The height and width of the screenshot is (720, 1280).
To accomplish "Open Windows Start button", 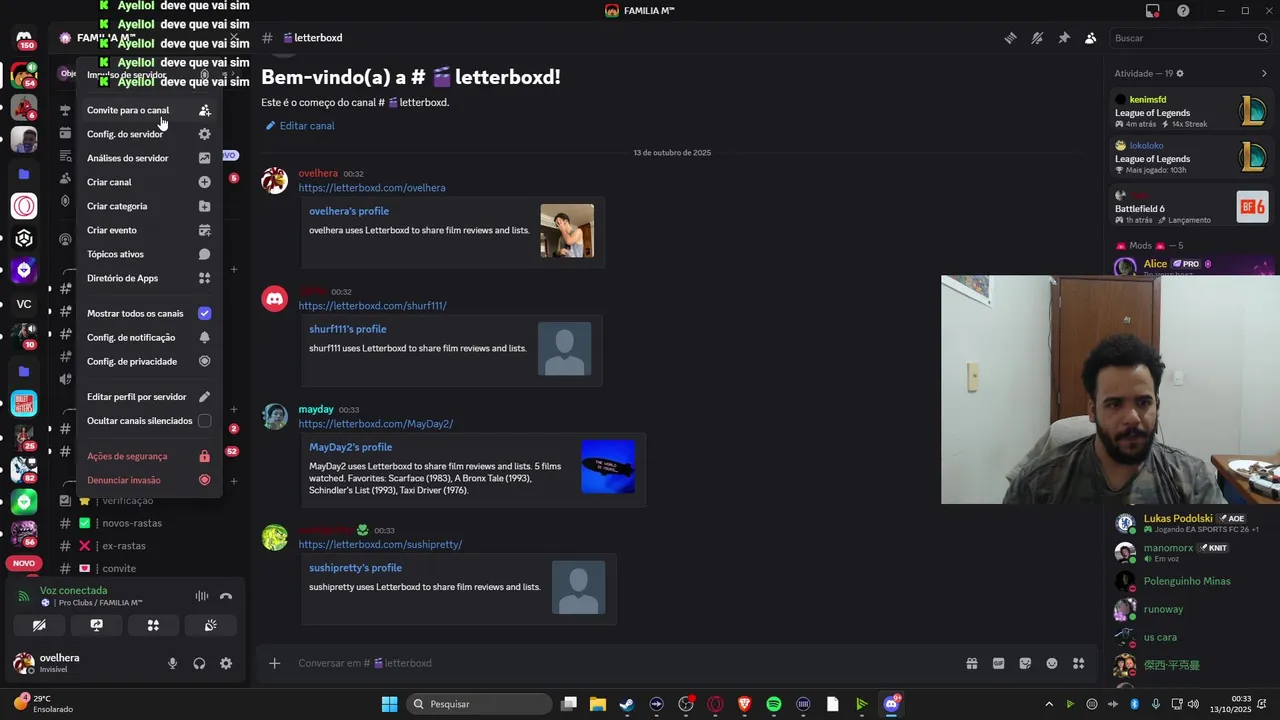I will click(390, 704).
